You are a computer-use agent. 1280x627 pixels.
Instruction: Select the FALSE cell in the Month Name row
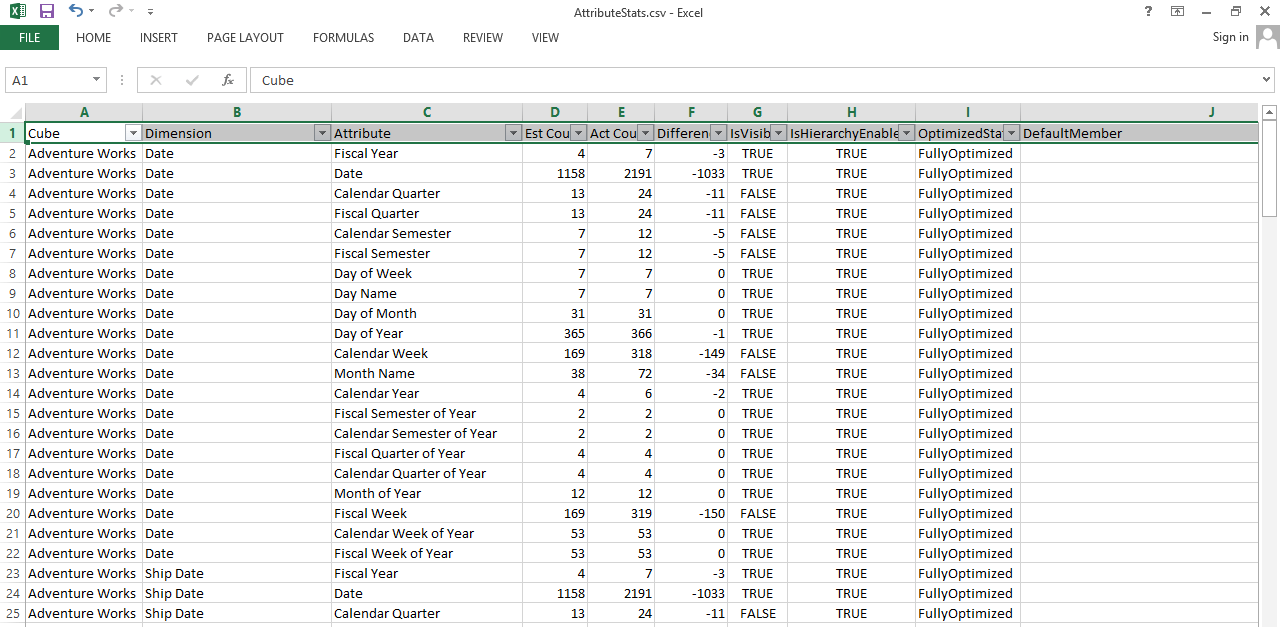tap(758, 373)
